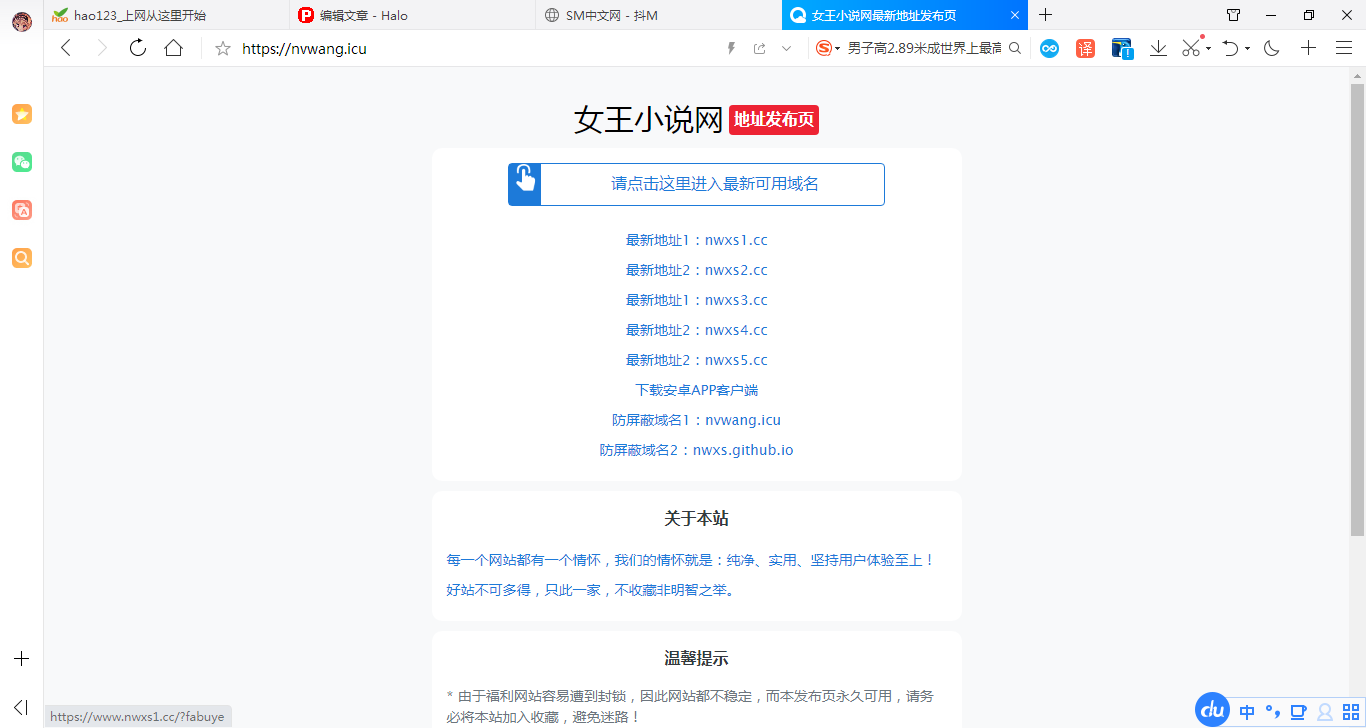Click the vertical page scrollbar
1366x728 pixels.
click(x=1357, y=300)
